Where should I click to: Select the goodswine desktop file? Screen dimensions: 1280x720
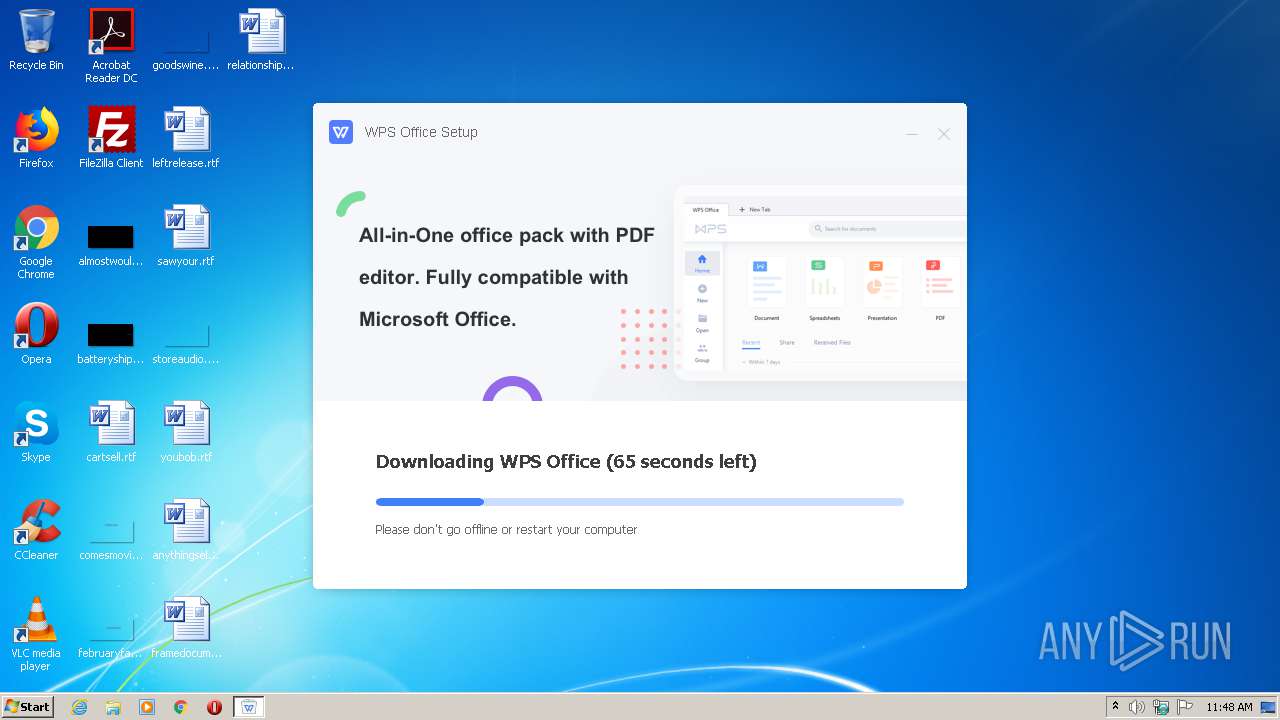tap(186, 41)
